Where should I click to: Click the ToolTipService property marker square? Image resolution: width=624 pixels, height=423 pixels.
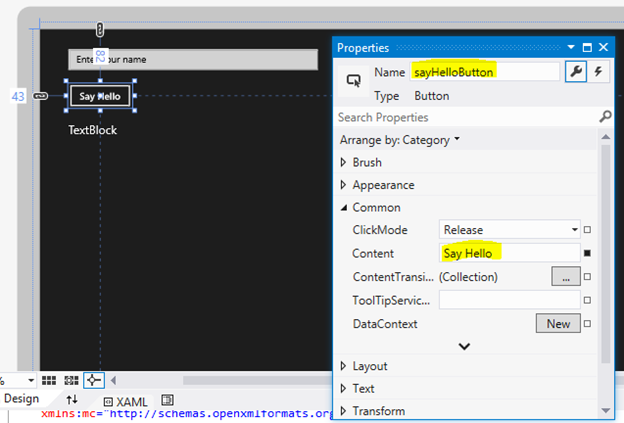click(x=587, y=300)
